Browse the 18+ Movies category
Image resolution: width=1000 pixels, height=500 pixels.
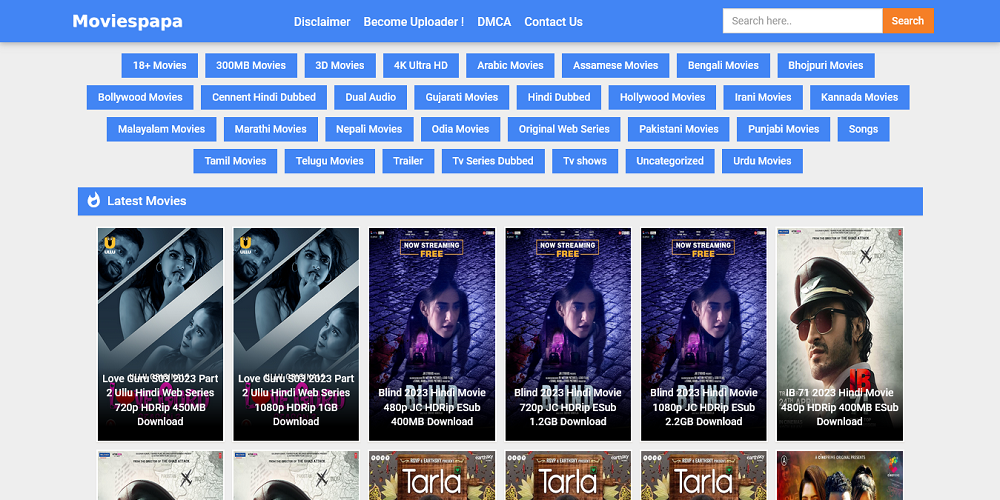click(159, 65)
